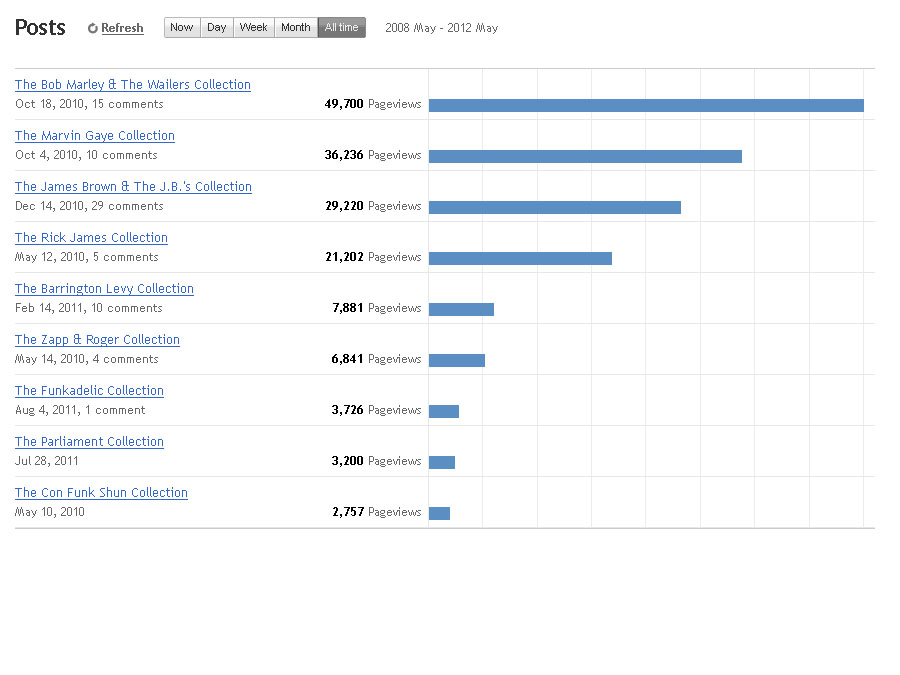The height and width of the screenshot is (675, 900).
Task: Click the 6,841 Pageviews value
Action: pos(377,359)
